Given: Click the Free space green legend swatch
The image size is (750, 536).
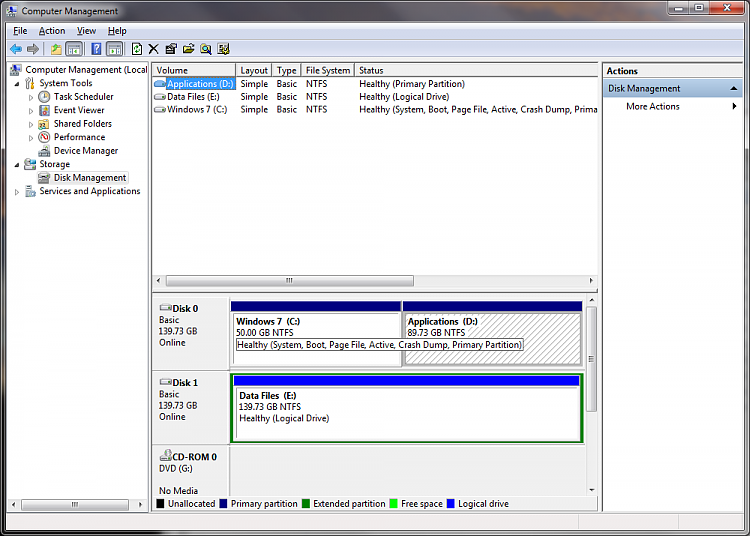Looking at the screenshot, I should [394, 503].
